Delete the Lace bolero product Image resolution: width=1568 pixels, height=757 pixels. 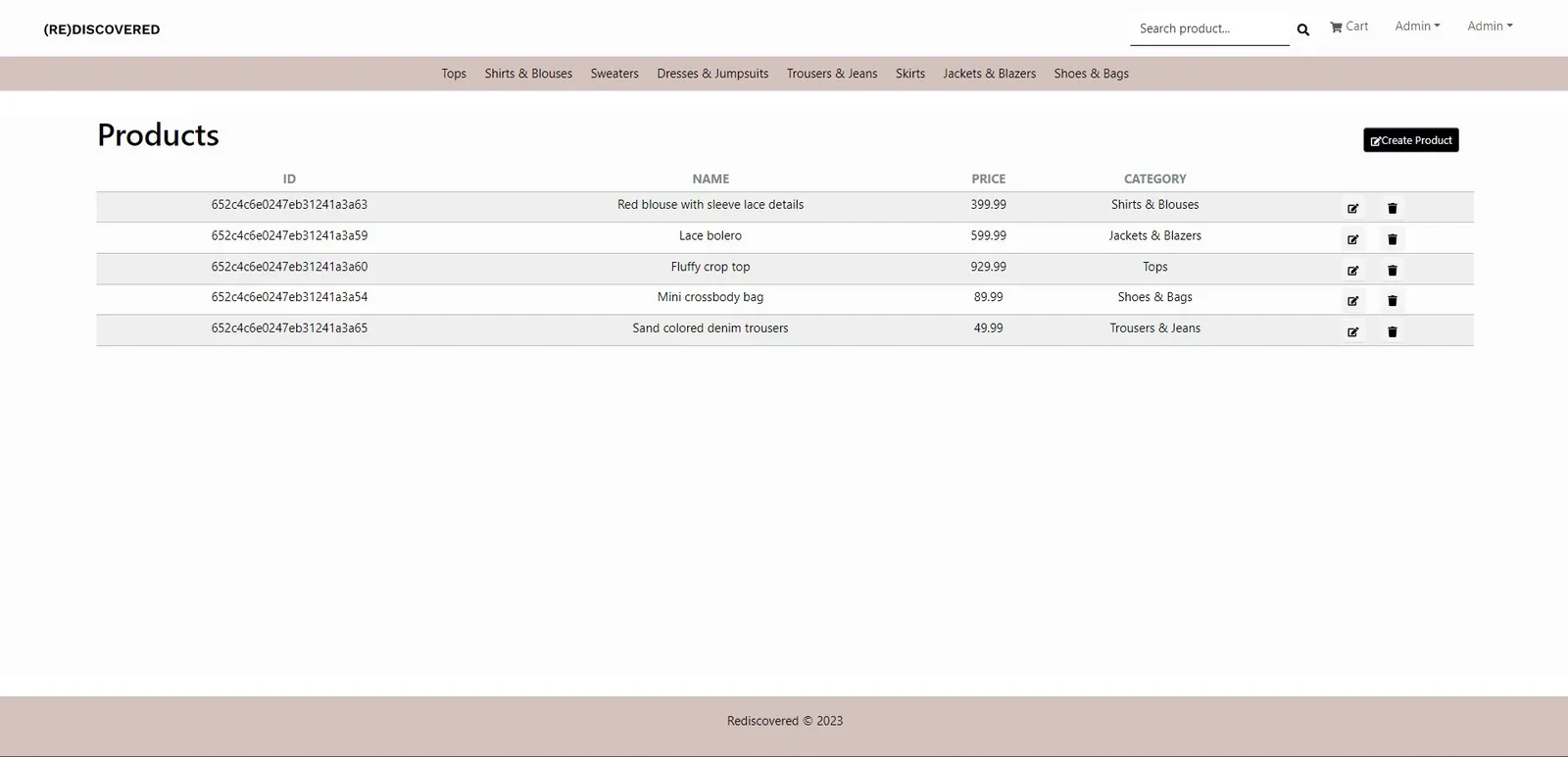click(x=1392, y=239)
